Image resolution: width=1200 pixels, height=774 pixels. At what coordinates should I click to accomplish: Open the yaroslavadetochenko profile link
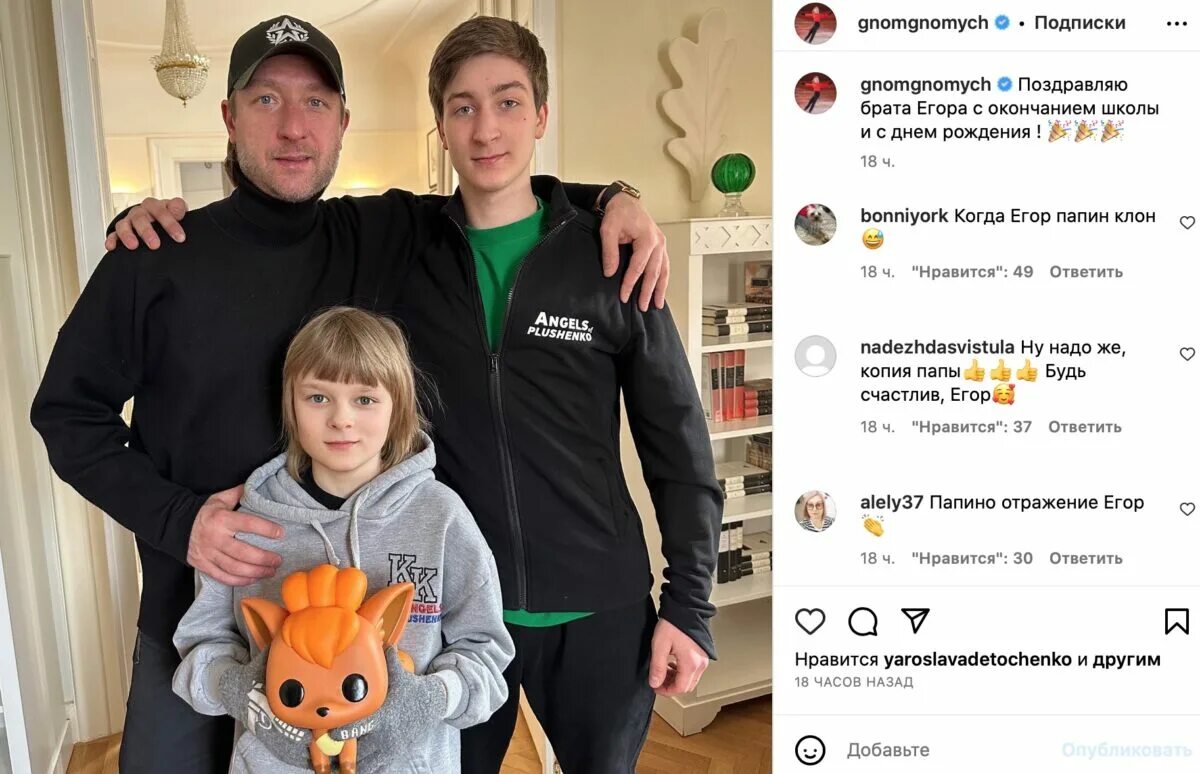coord(978,659)
